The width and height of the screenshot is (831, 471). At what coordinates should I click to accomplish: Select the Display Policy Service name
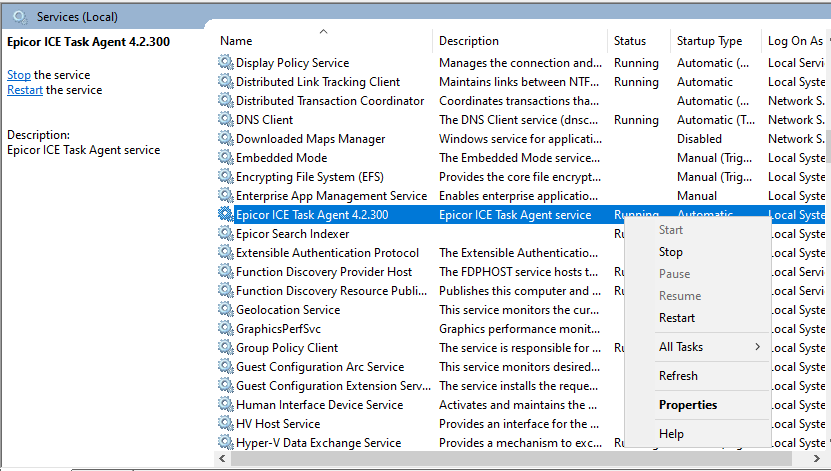coord(293,63)
